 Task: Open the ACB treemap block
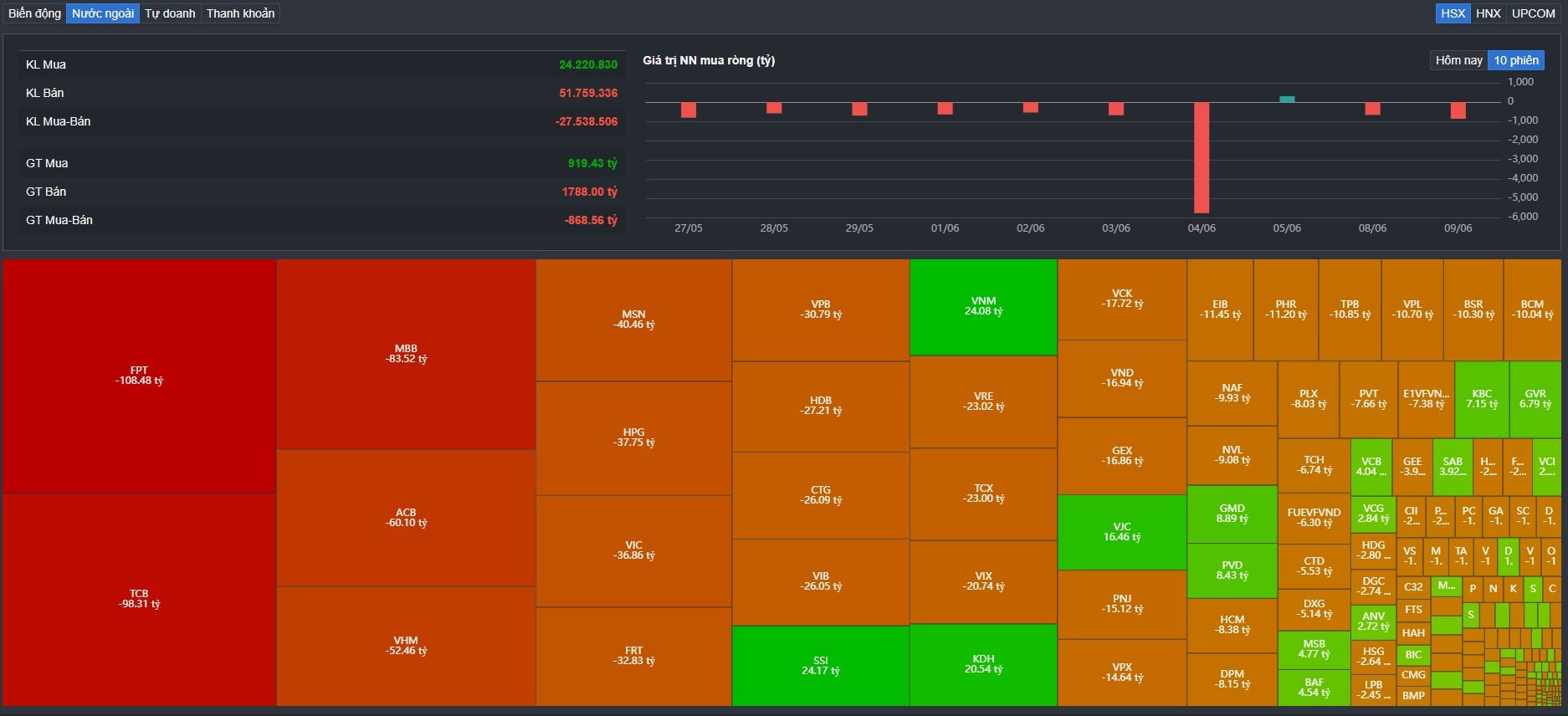(x=406, y=518)
